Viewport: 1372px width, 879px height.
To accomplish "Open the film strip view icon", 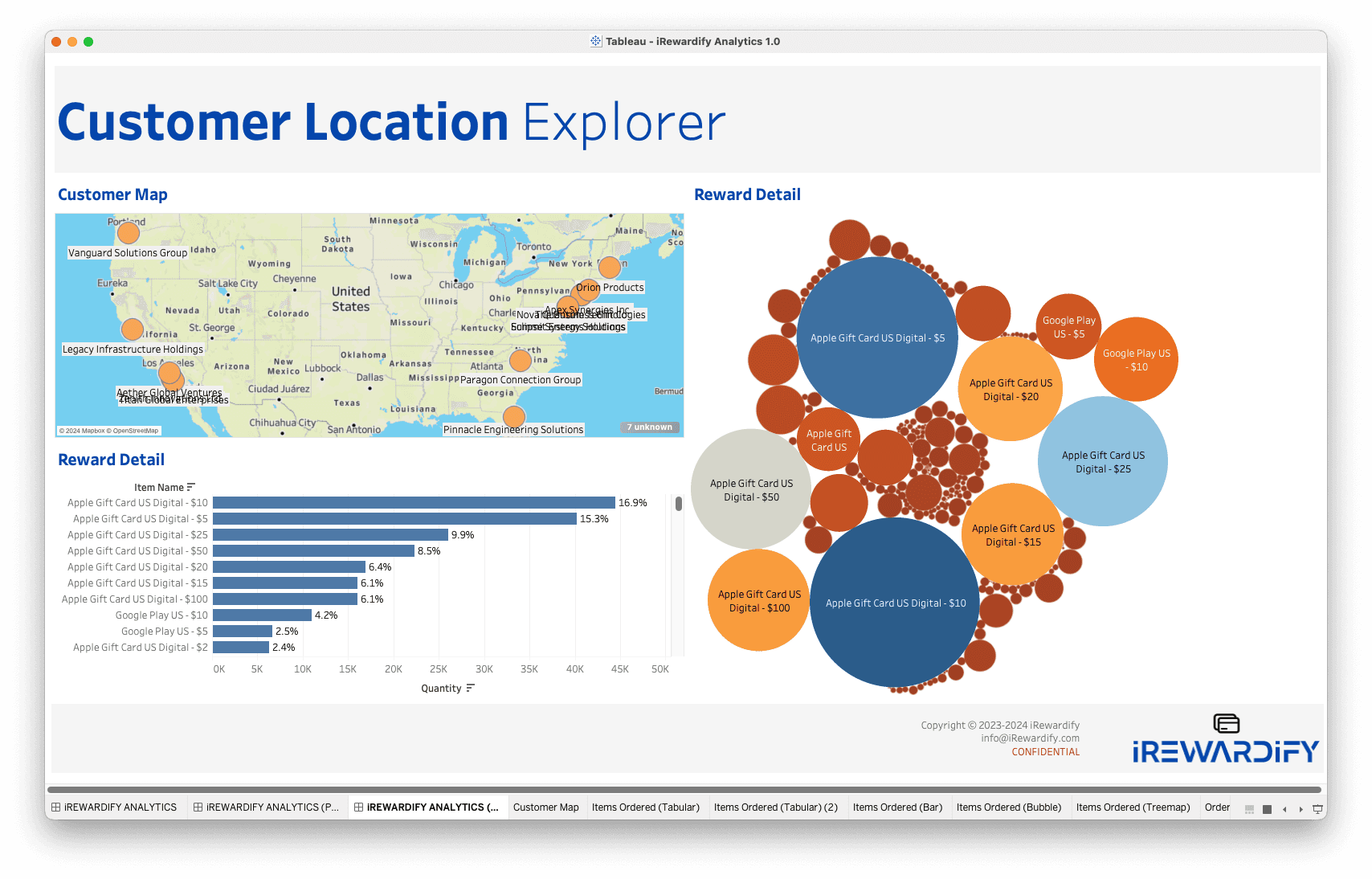I will click(1249, 809).
